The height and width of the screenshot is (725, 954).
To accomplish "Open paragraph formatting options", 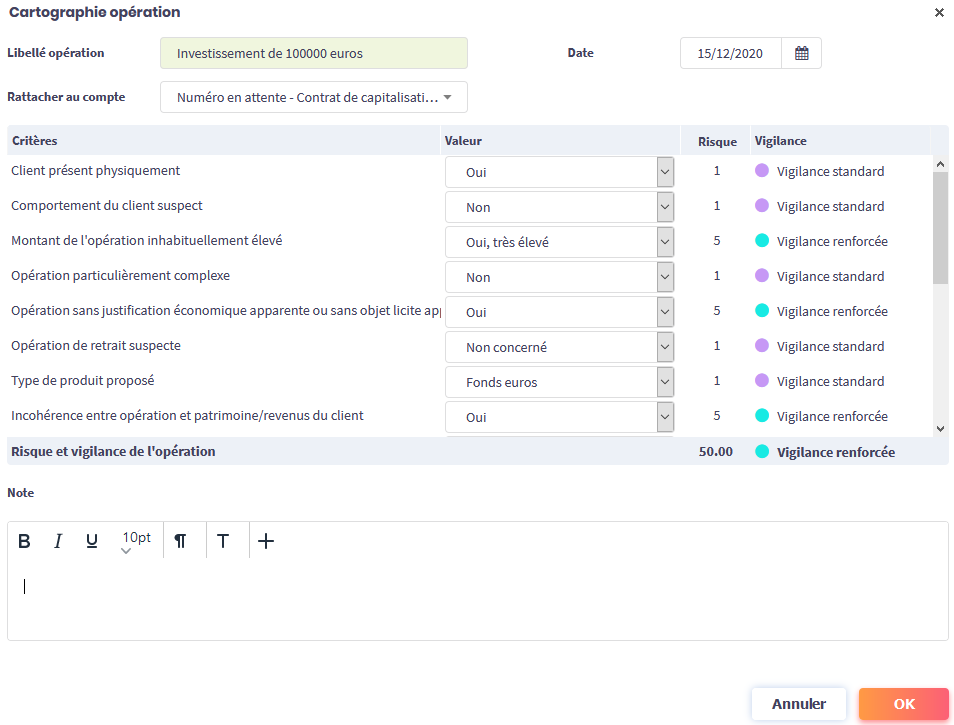I will pos(180,541).
